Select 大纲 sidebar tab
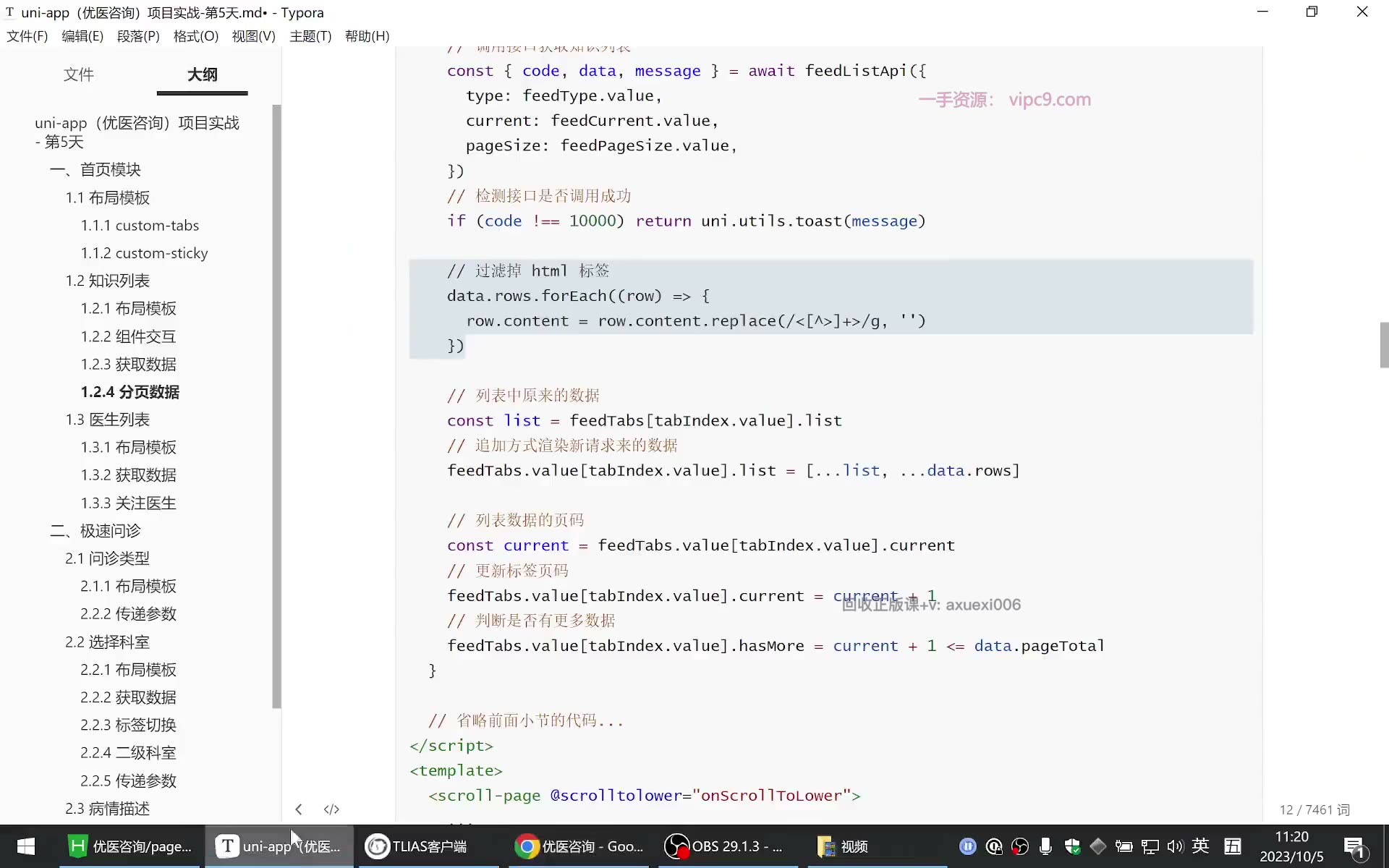1389x868 pixels. coord(203,75)
